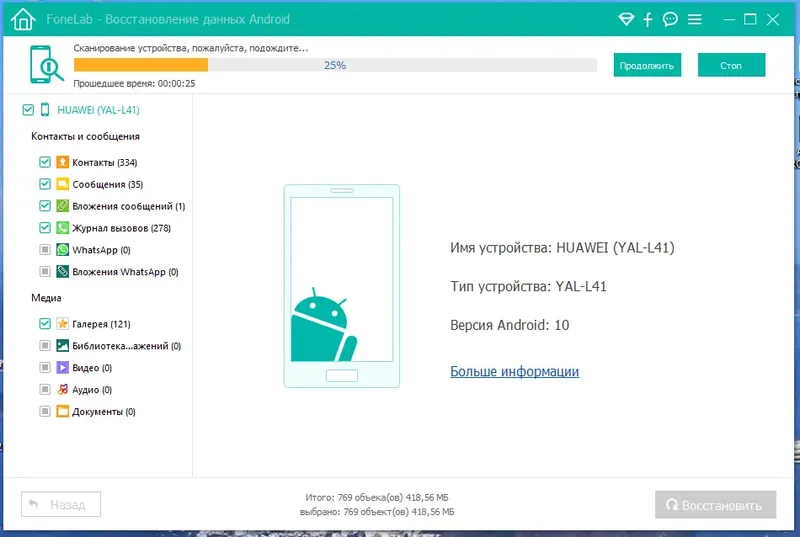800x537 pixels.
Task: Uncheck the Галерея (121) checkbox
Action: pos(45,324)
